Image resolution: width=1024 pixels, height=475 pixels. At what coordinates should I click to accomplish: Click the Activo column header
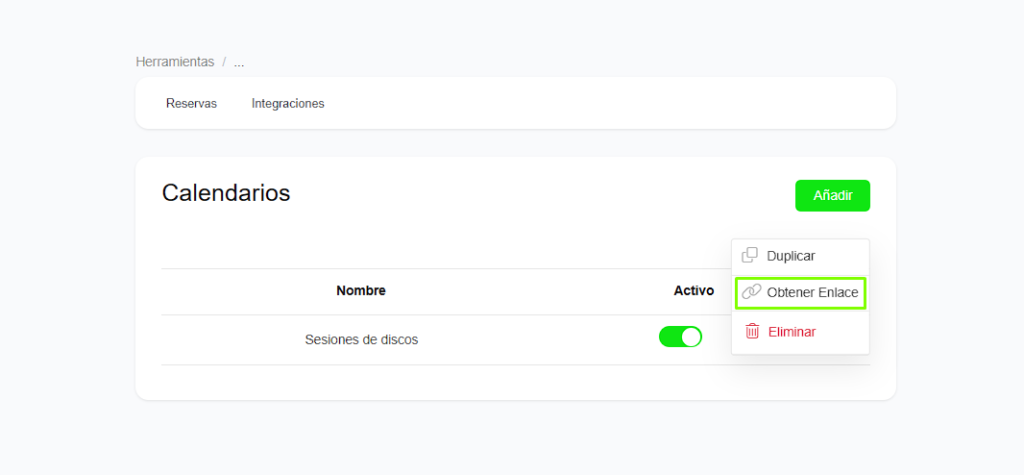694,291
